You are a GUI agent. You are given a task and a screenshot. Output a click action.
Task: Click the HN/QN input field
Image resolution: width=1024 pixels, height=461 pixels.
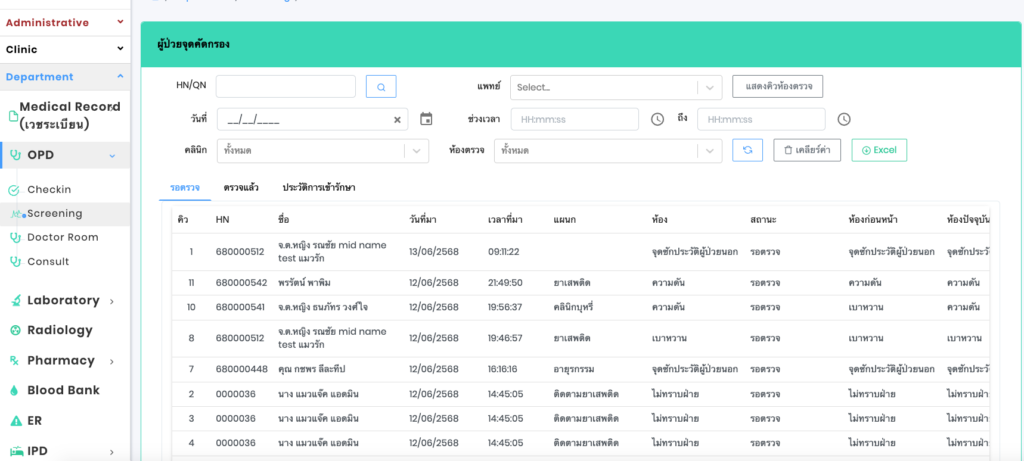point(285,87)
